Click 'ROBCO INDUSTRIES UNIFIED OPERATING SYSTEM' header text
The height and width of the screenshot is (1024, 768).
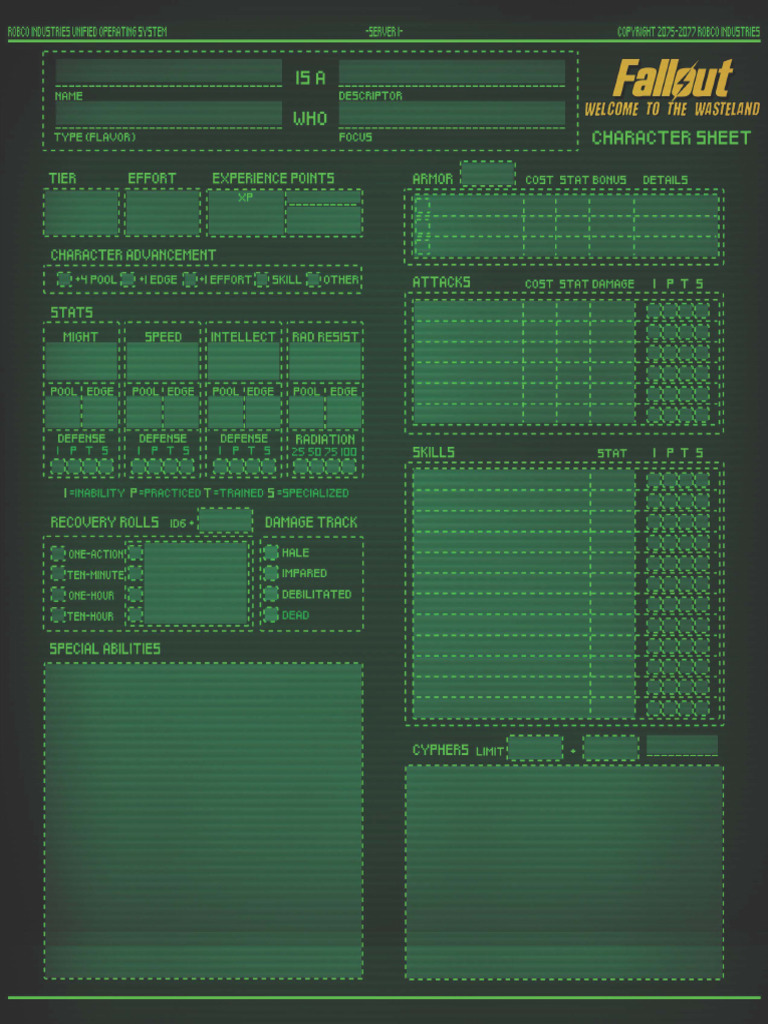click(x=88, y=31)
